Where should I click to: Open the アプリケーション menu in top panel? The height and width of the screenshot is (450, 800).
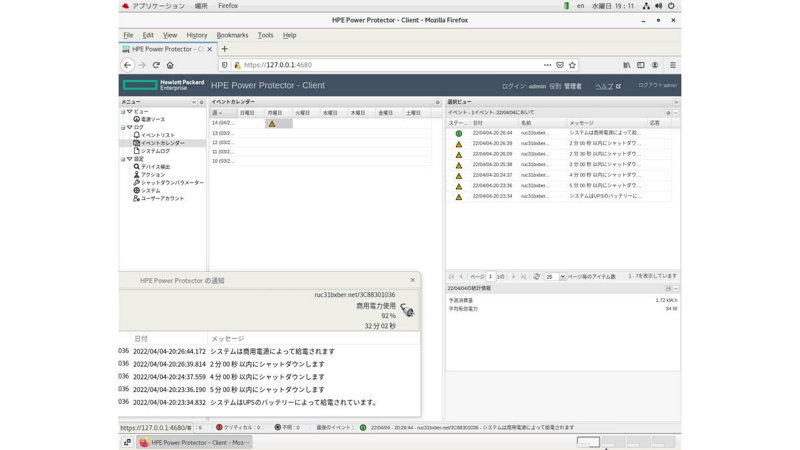click(151, 6)
